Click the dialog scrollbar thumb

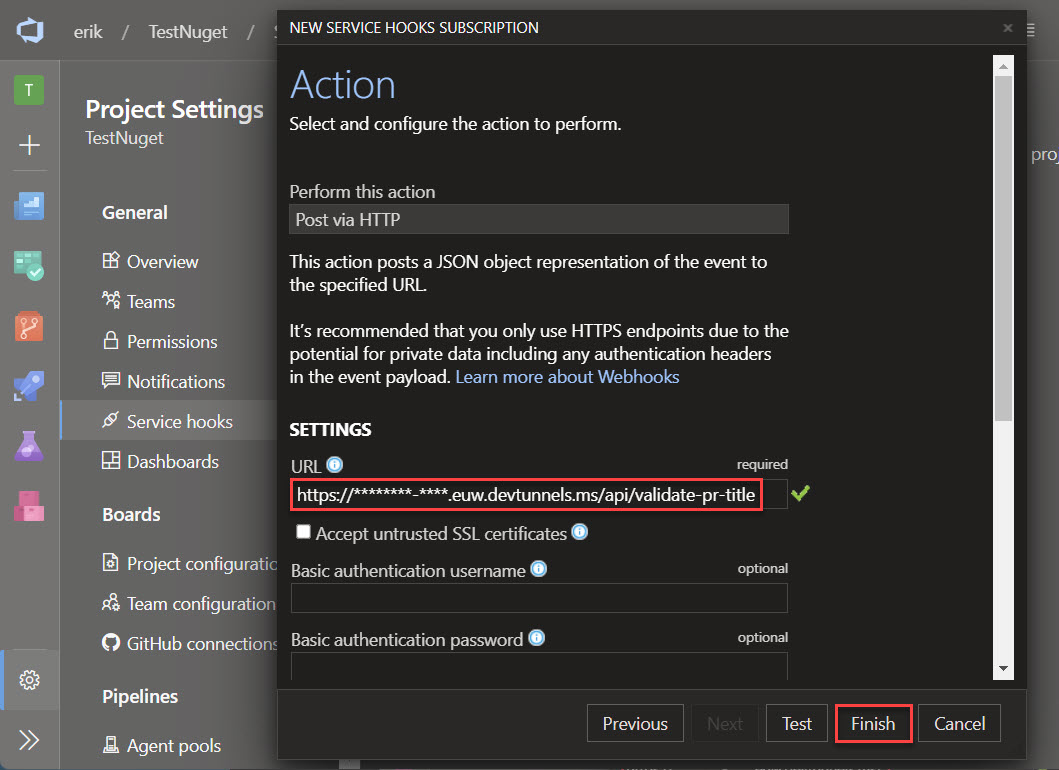click(1003, 248)
